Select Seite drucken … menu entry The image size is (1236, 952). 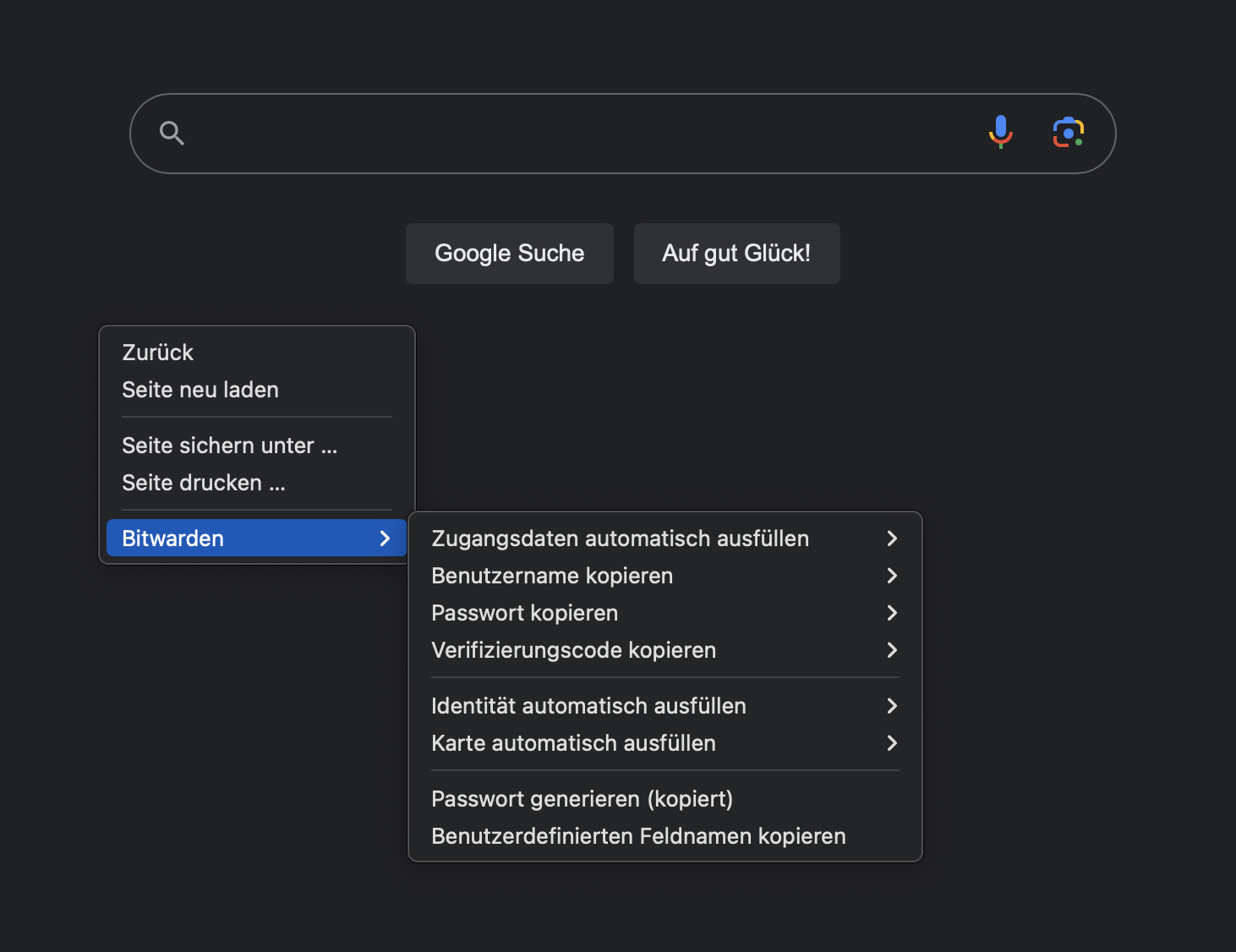[257, 483]
